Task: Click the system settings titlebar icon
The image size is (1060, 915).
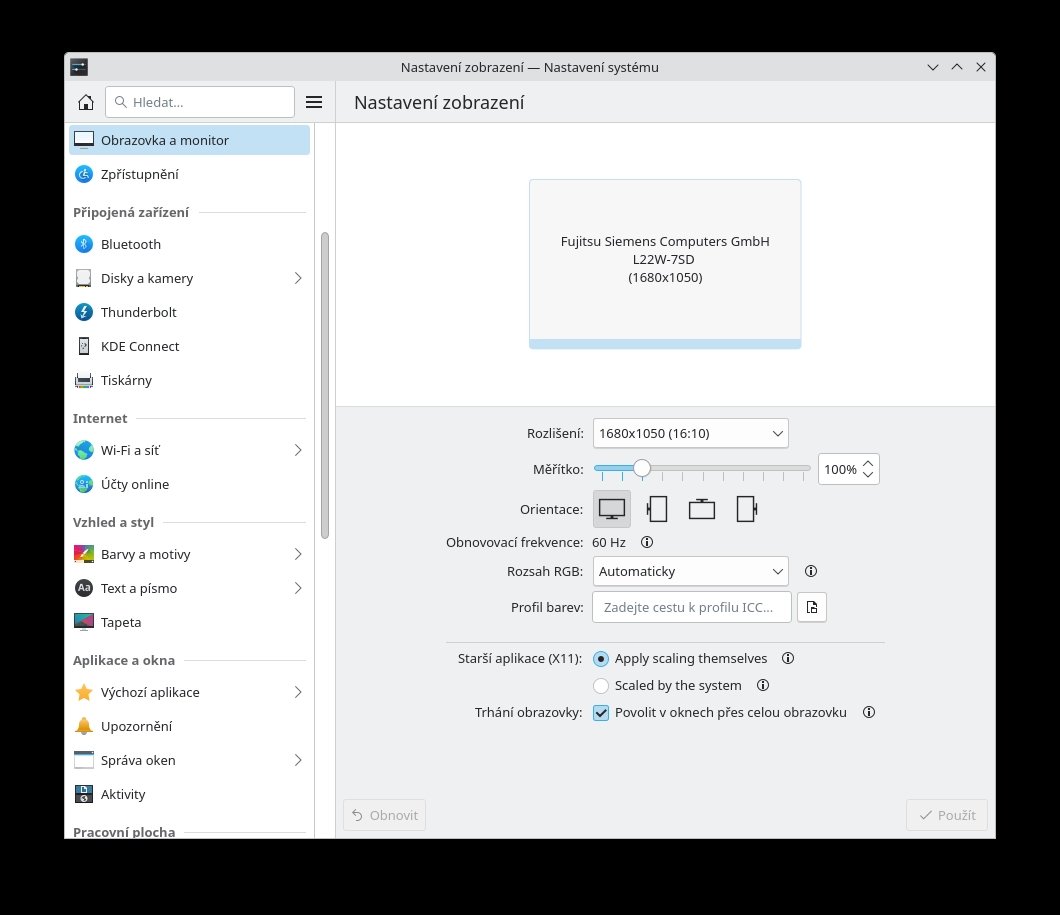Action: tap(79, 67)
